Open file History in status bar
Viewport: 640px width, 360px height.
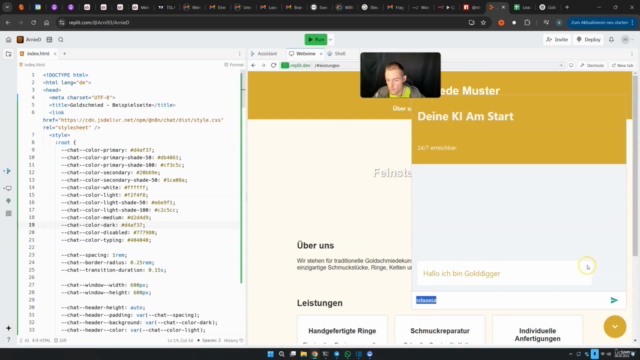click(233, 340)
